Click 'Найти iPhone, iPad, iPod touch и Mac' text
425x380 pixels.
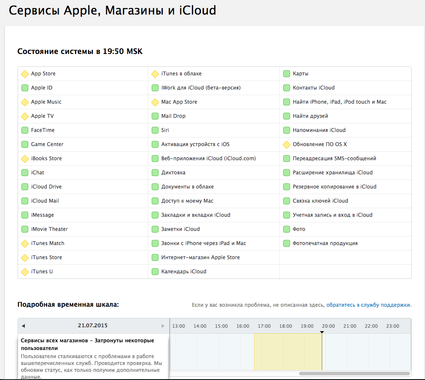[339, 102]
